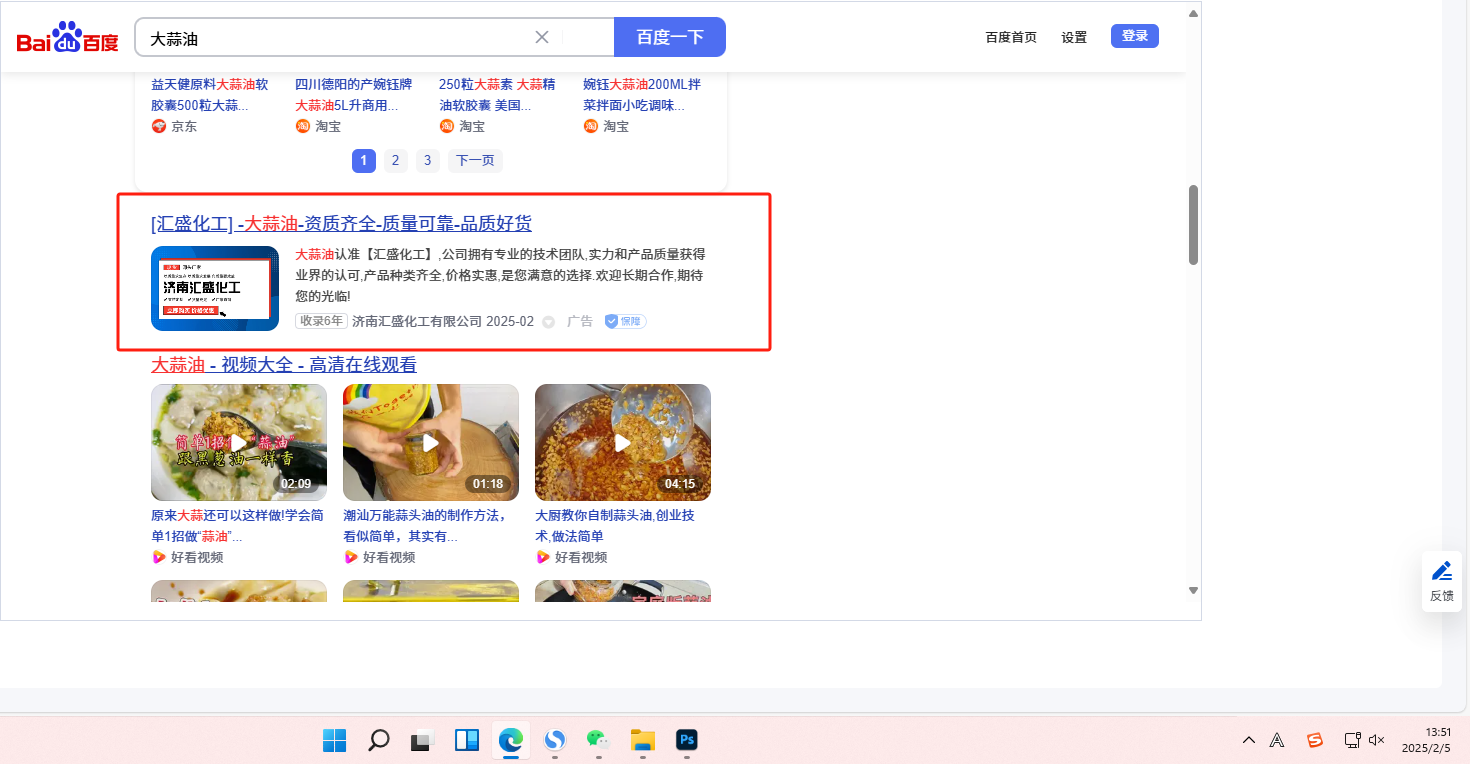Expand the arrow next to 2025-02

coord(548,322)
